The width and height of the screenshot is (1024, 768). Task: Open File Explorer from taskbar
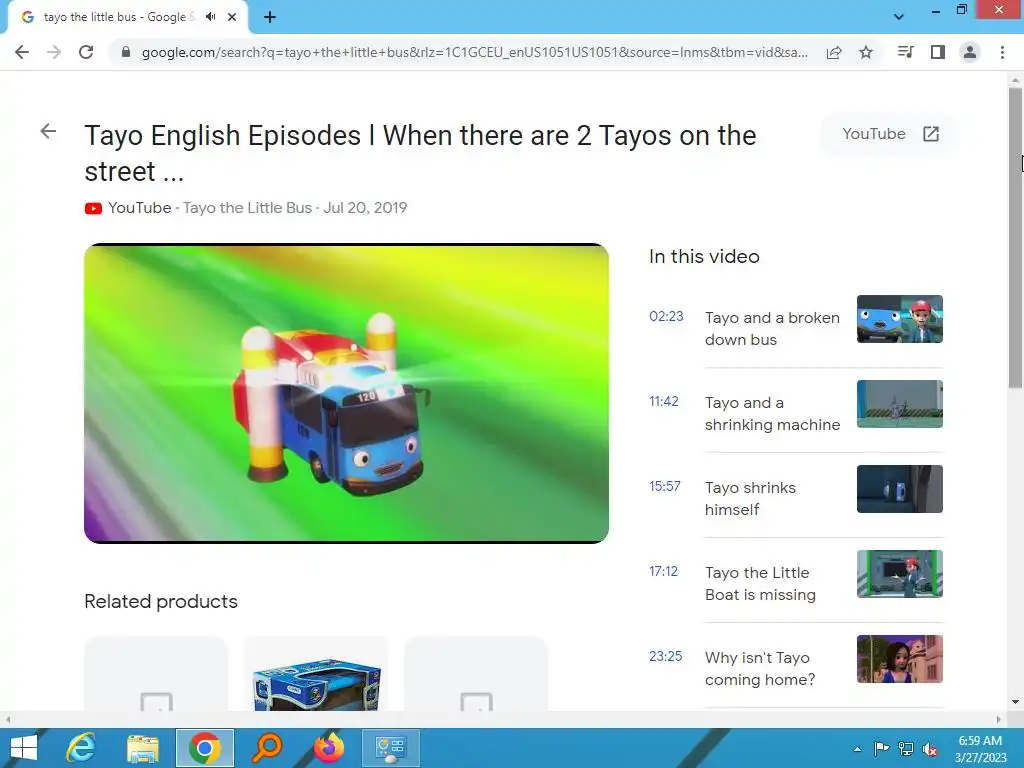tap(142, 748)
